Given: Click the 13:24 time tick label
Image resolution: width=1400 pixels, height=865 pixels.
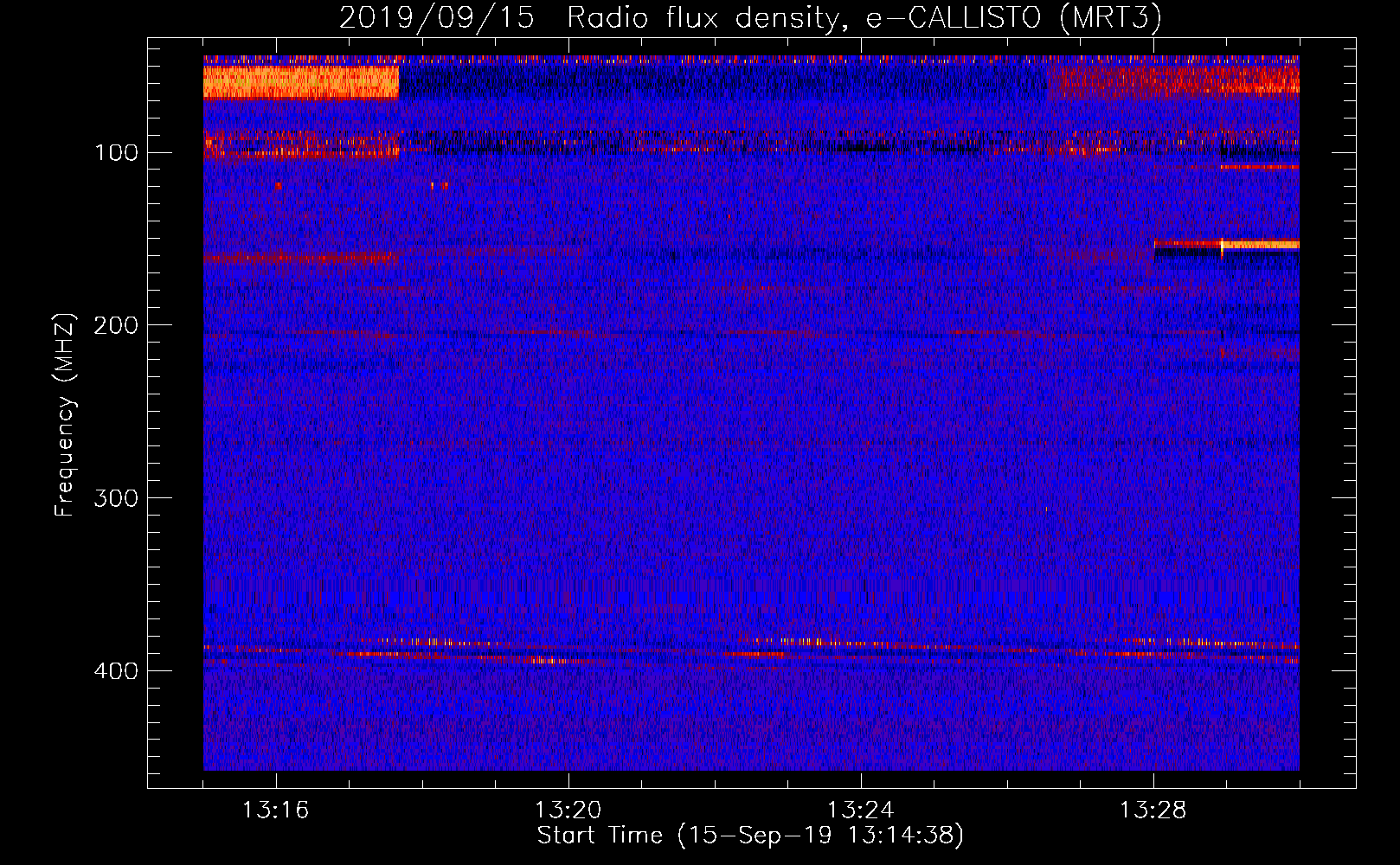Looking at the screenshot, I should click(x=861, y=811).
